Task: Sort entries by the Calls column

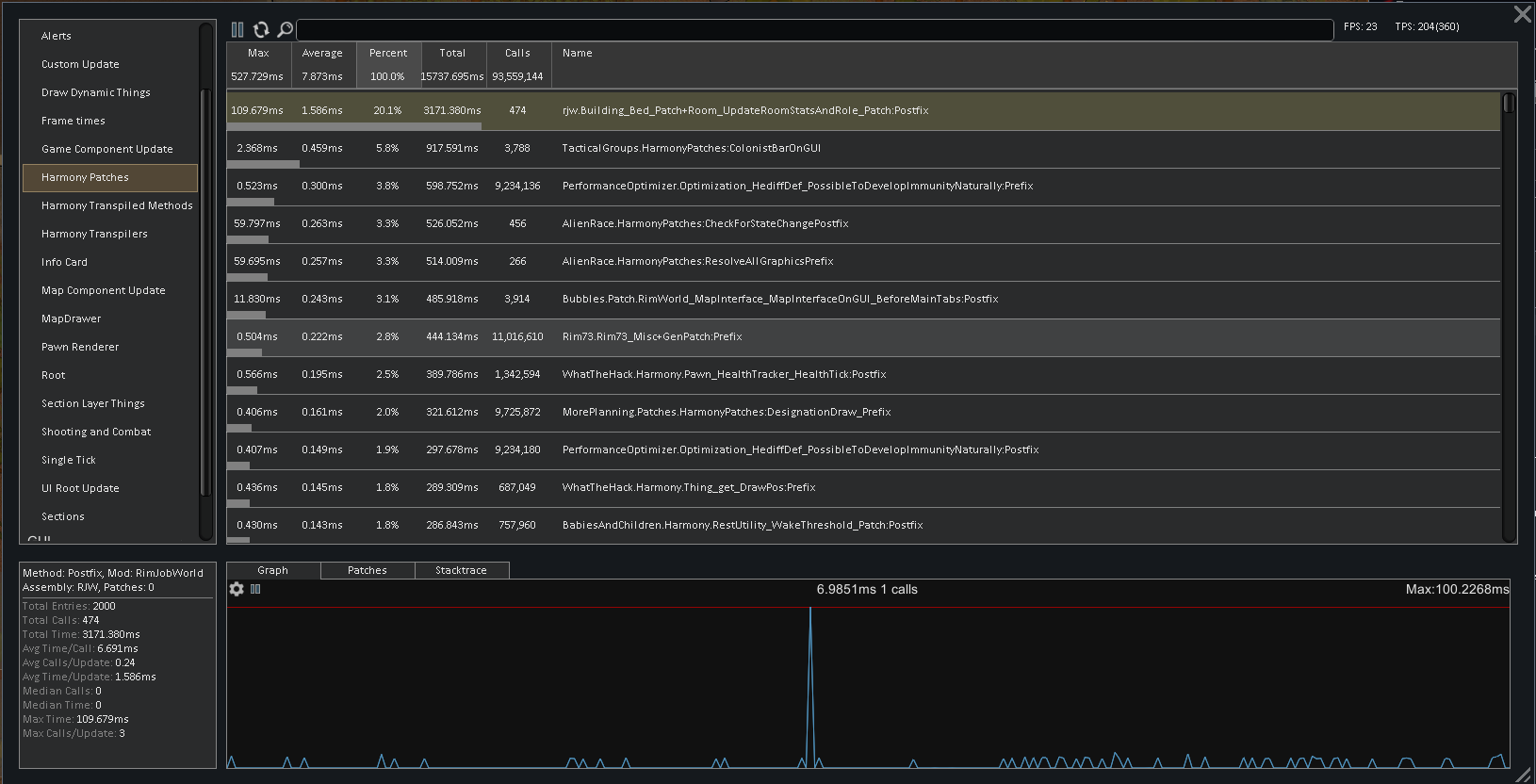Action: point(517,53)
